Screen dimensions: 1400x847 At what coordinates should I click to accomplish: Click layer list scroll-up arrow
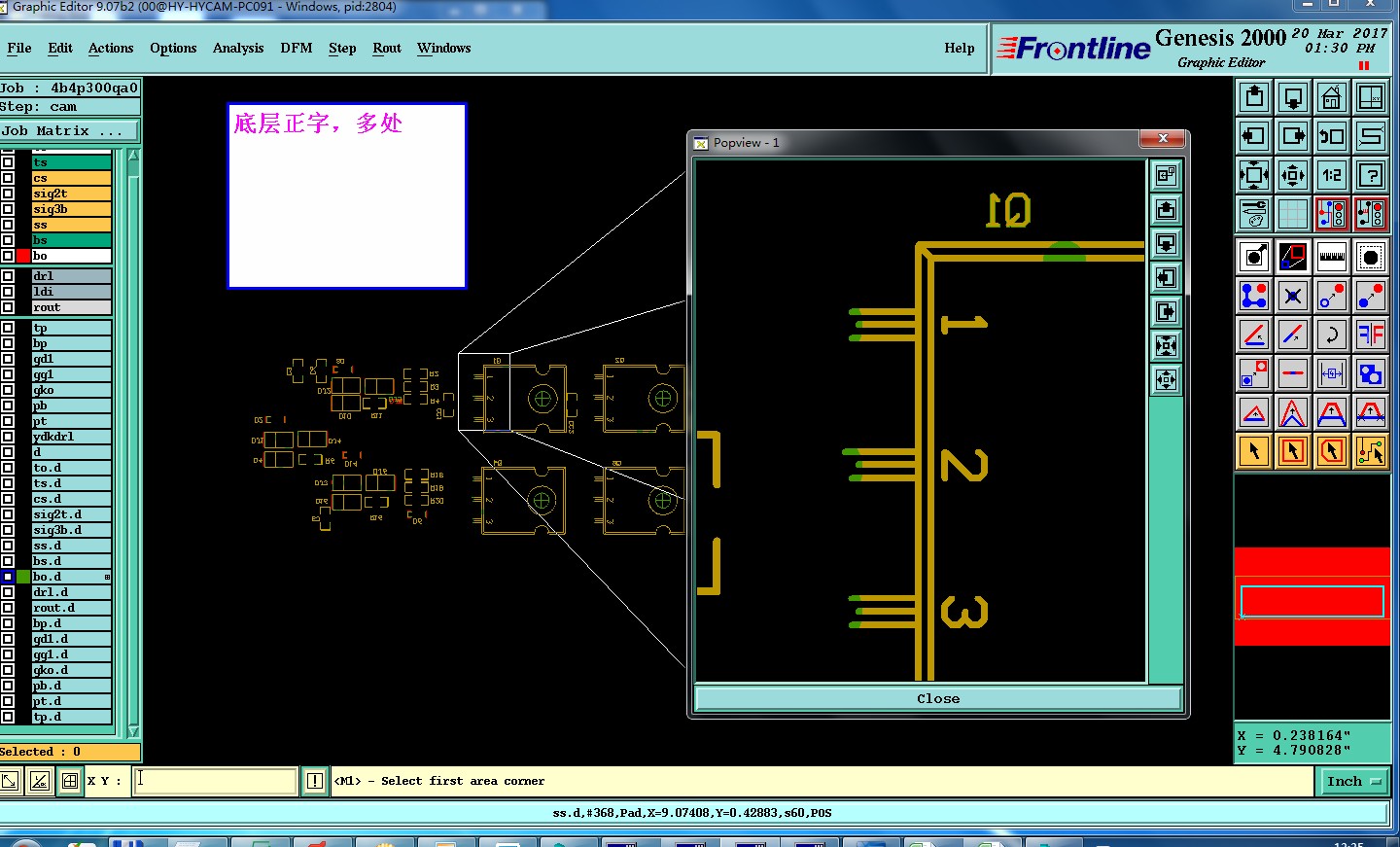133,156
